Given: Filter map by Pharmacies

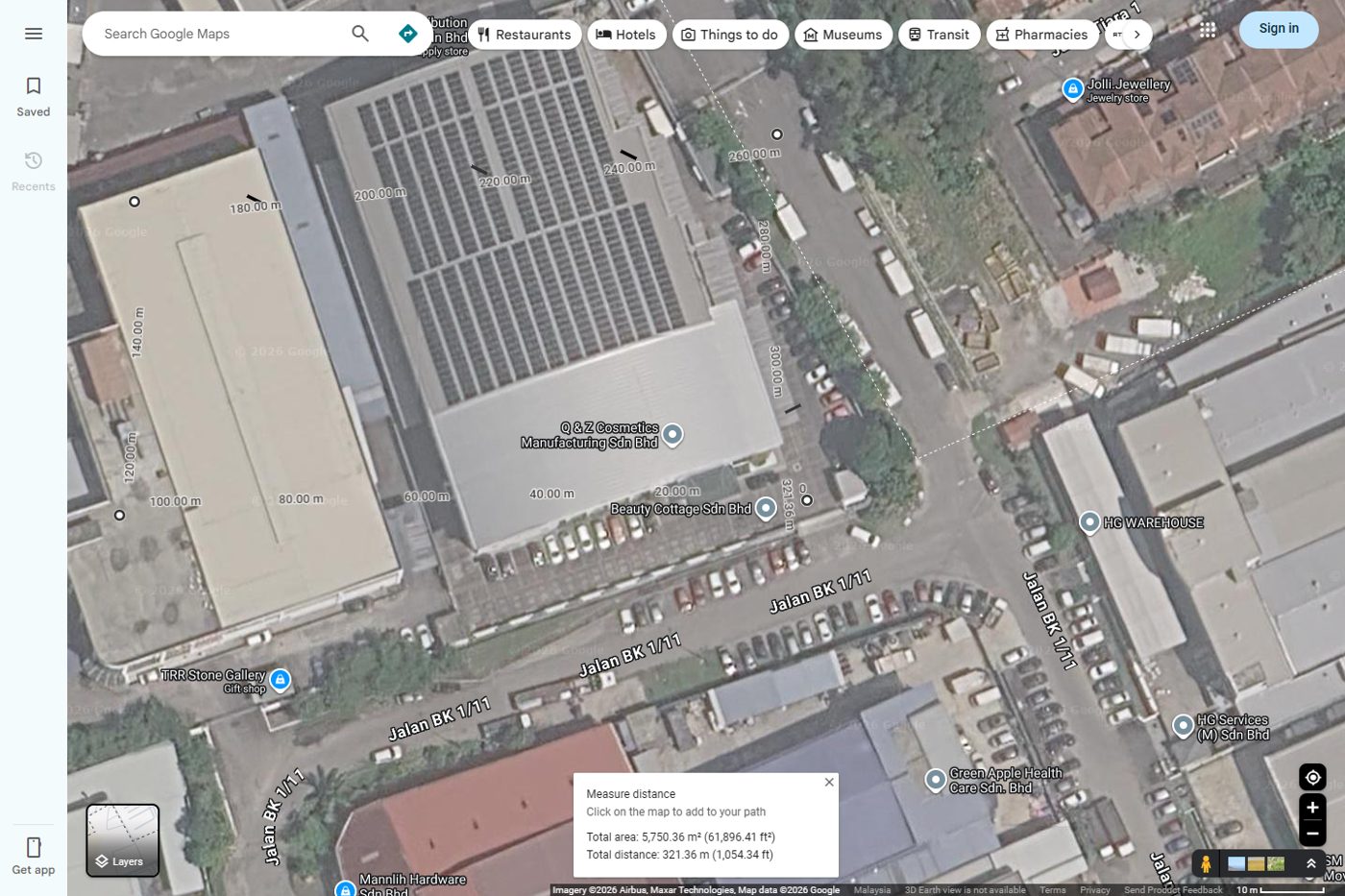Looking at the screenshot, I should coord(1042,35).
